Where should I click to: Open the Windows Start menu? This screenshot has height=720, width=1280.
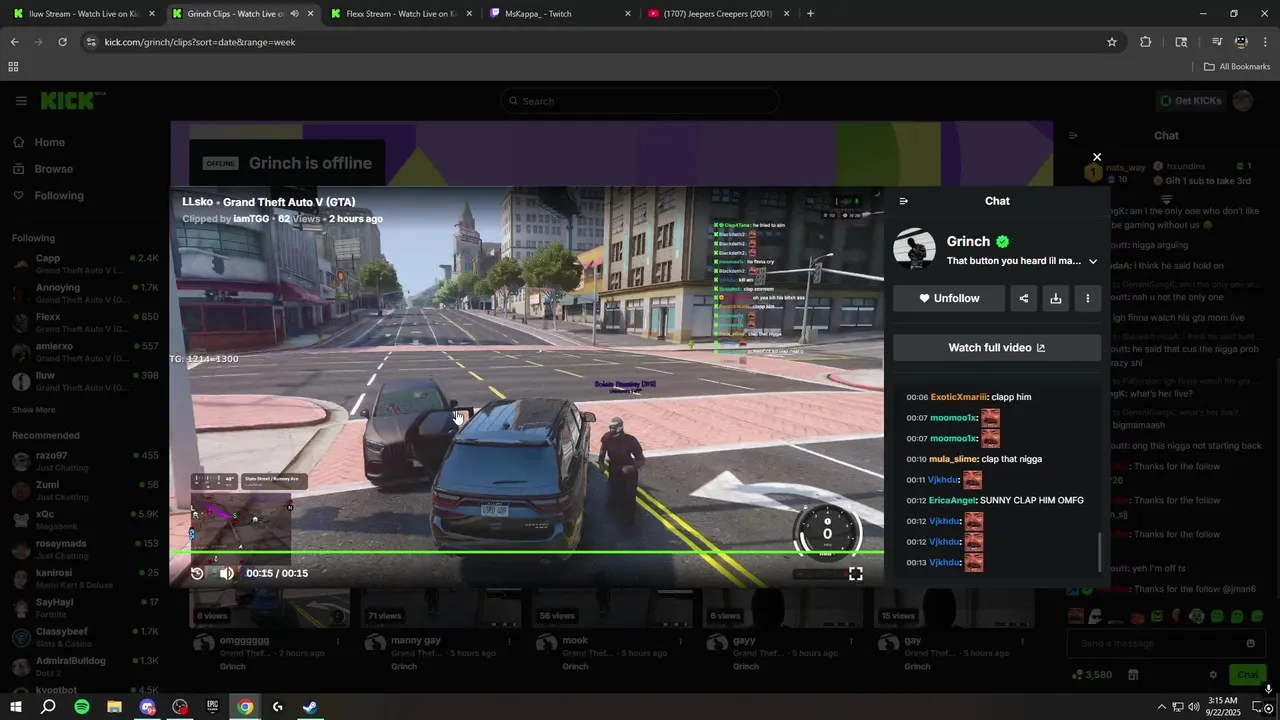tap(16, 707)
